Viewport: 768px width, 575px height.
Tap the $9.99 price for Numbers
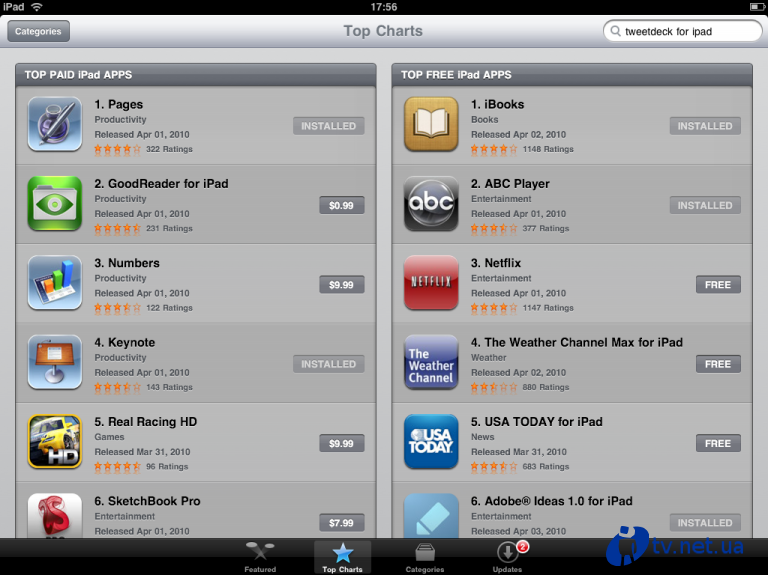[341, 285]
